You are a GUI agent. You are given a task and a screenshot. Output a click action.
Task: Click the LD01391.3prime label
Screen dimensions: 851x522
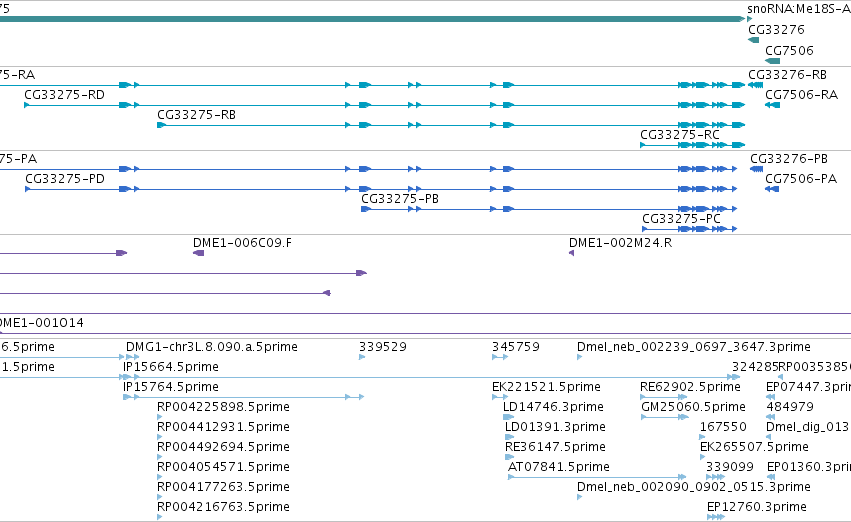click(555, 428)
